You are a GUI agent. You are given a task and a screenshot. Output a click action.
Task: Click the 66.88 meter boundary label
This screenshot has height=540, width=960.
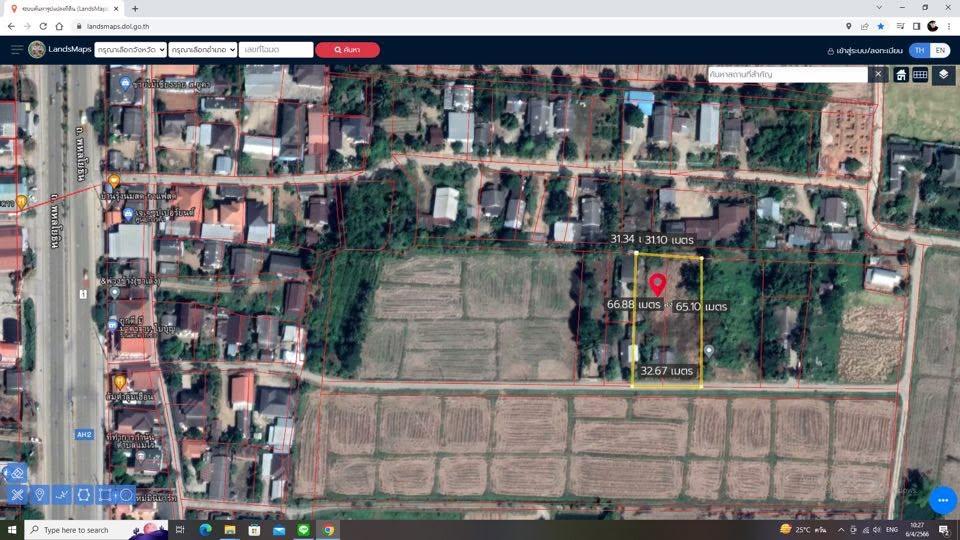point(634,304)
